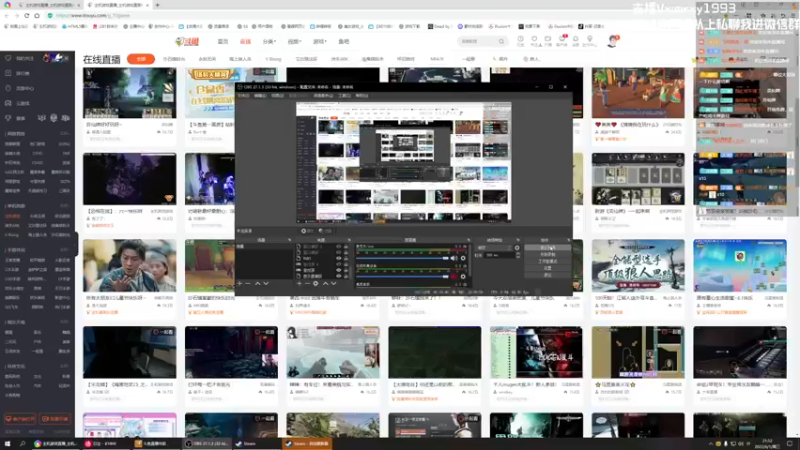Switch to OBS in taskbar
Screen dimensions: 800x450
(207, 444)
